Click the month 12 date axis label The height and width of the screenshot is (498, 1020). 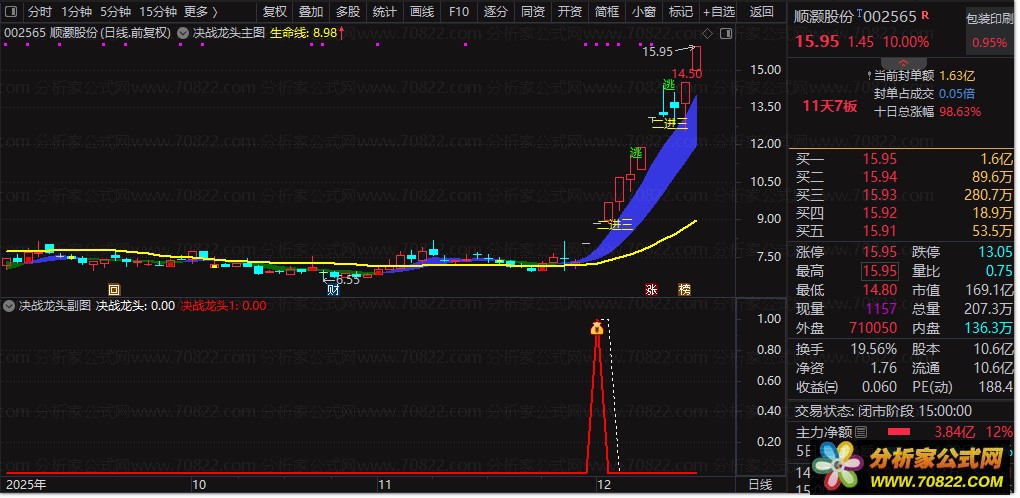tap(604, 484)
